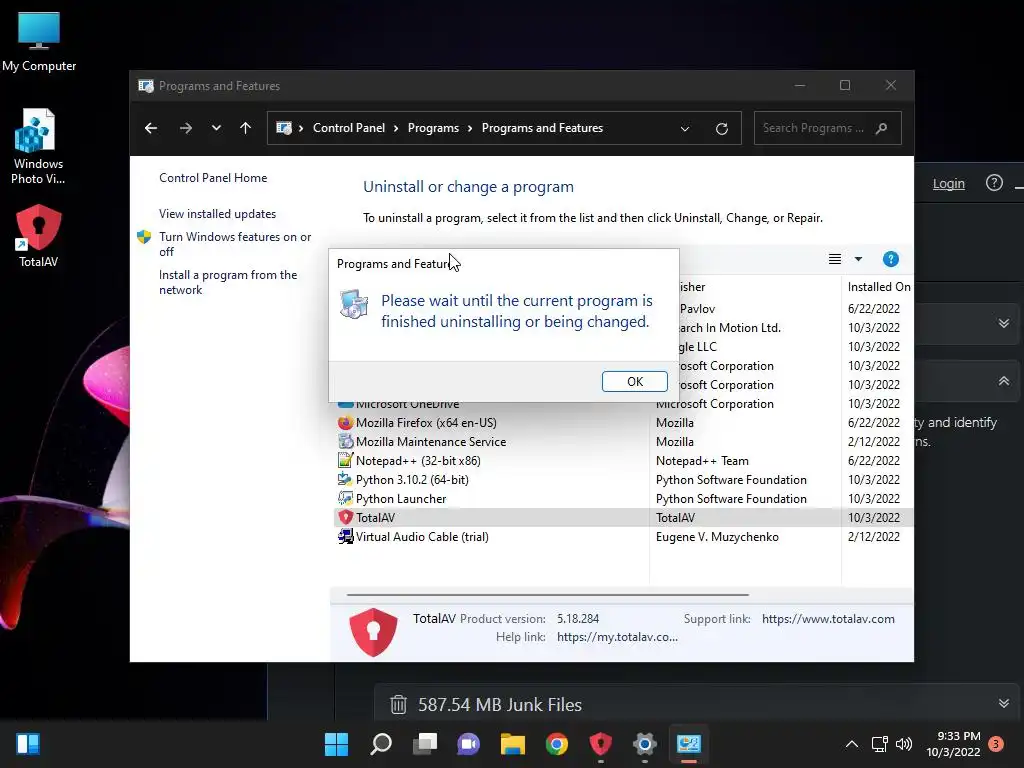Image resolution: width=1024 pixels, height=768 pixels.
Task: Select Python 3.10.2 (64-bit) entry
Action: click(x=623, y=479)
